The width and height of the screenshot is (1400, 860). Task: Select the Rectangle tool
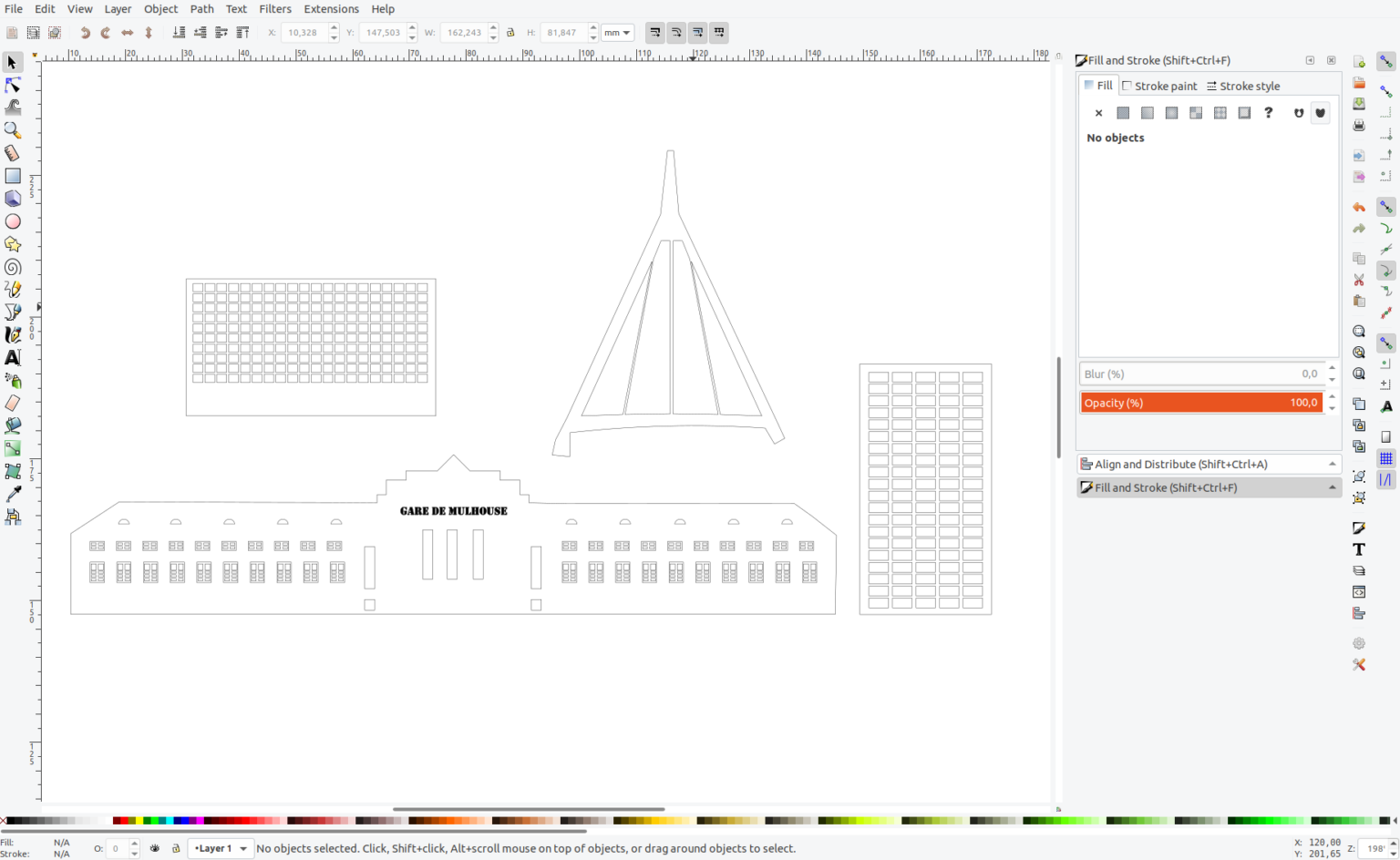(13, 176)
